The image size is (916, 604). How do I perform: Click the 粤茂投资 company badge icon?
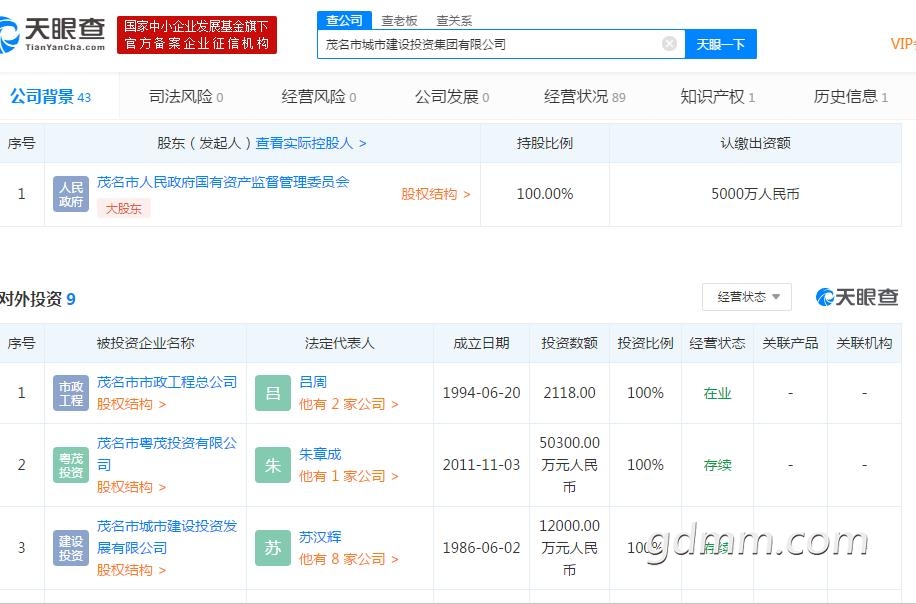[x=71, y=465]
